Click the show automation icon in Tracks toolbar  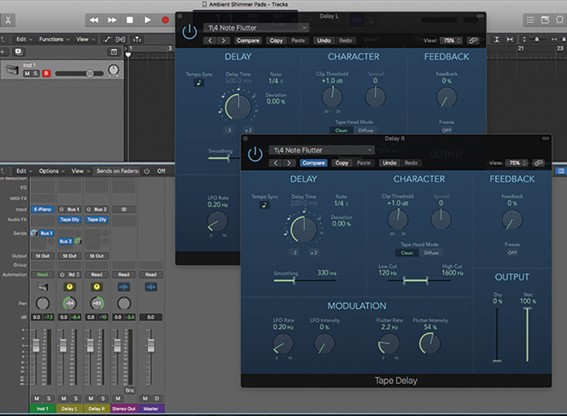107,39
